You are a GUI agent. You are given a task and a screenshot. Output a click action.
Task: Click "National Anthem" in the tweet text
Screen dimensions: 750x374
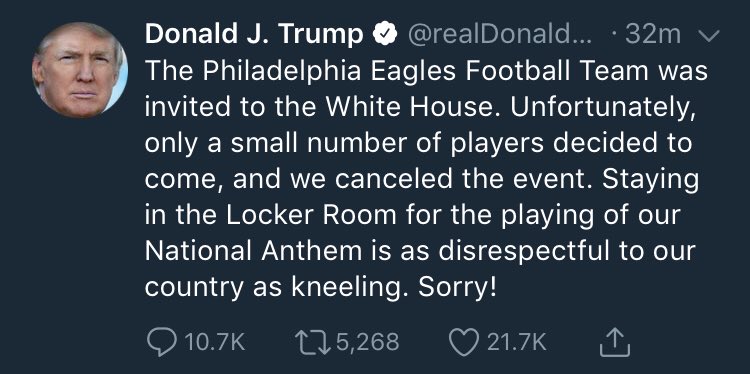[x=254, y=251]
